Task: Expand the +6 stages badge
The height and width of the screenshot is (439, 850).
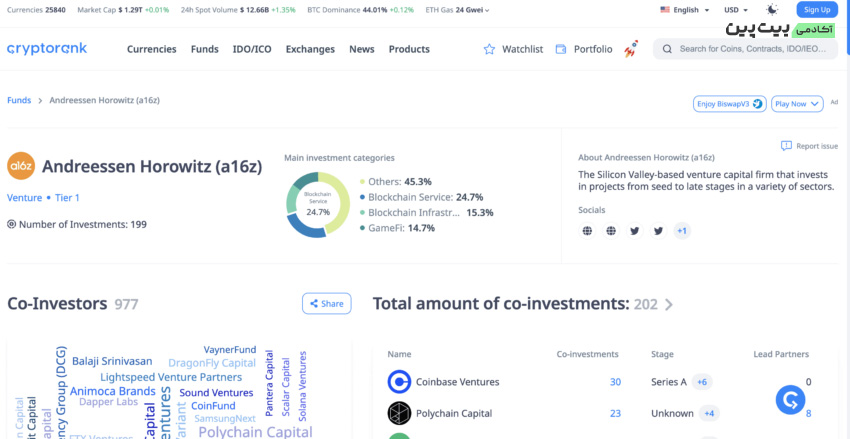Action: 702,382
